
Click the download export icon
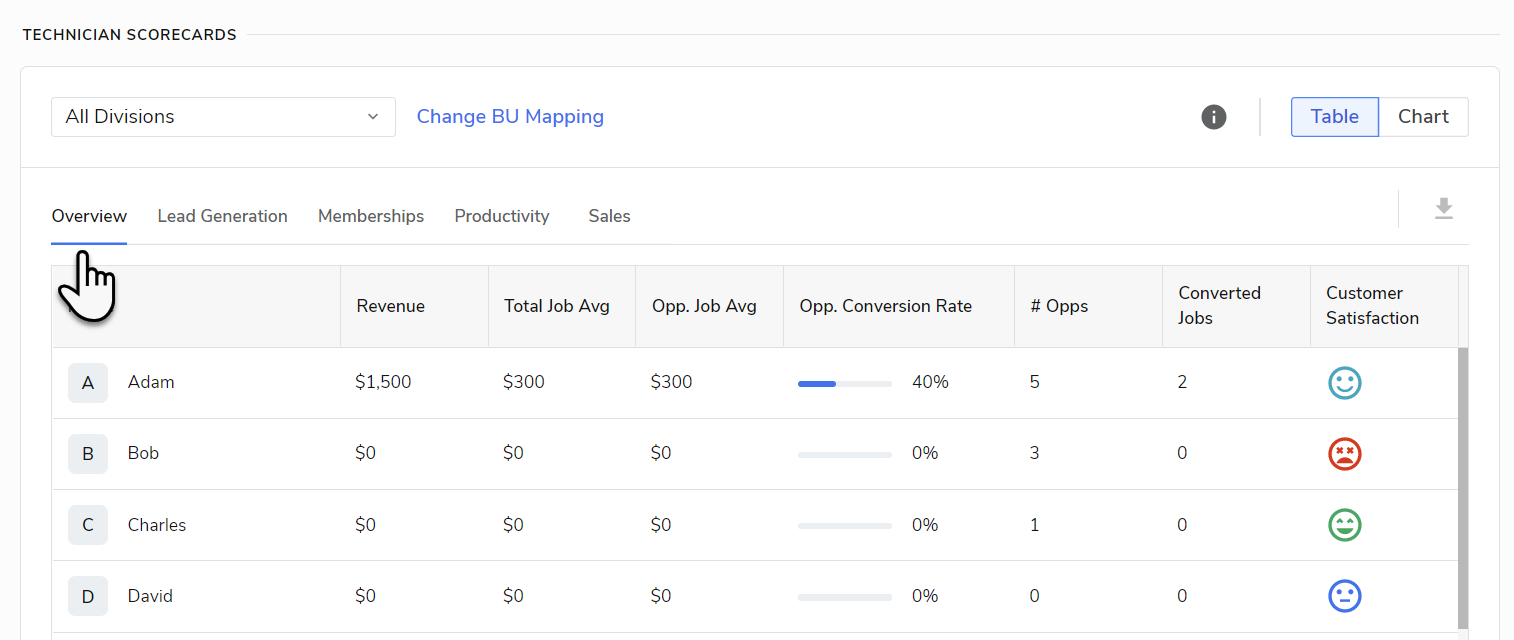pyautogui.click(x=1443, y=209)
